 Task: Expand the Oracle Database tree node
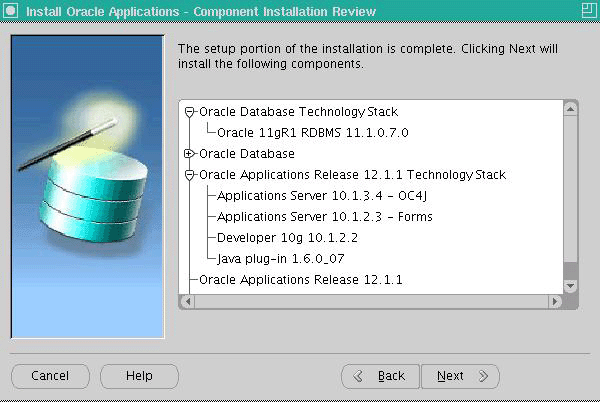(189, 154)
